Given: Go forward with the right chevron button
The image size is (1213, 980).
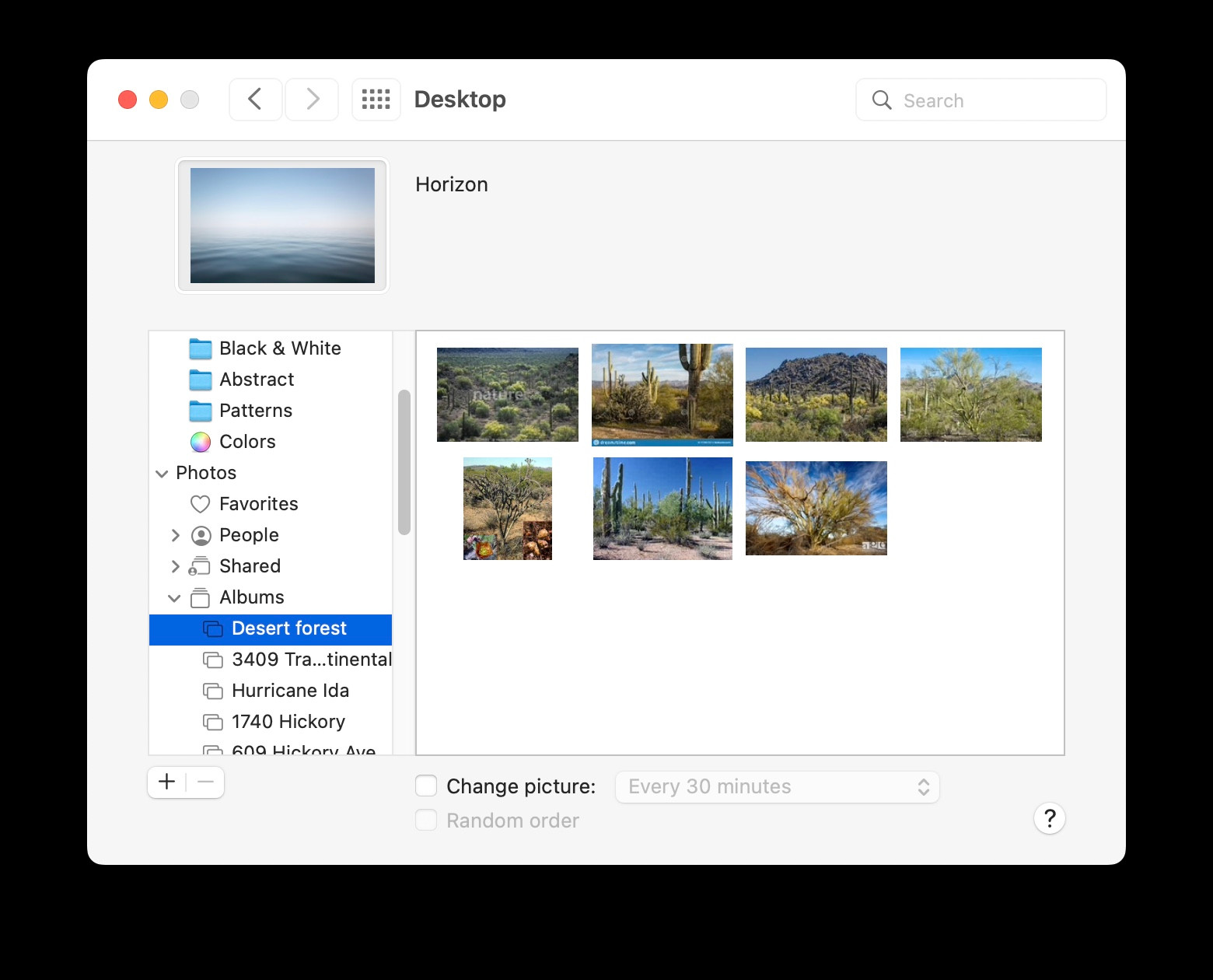Looking at the screenshot, I should 312,100.
